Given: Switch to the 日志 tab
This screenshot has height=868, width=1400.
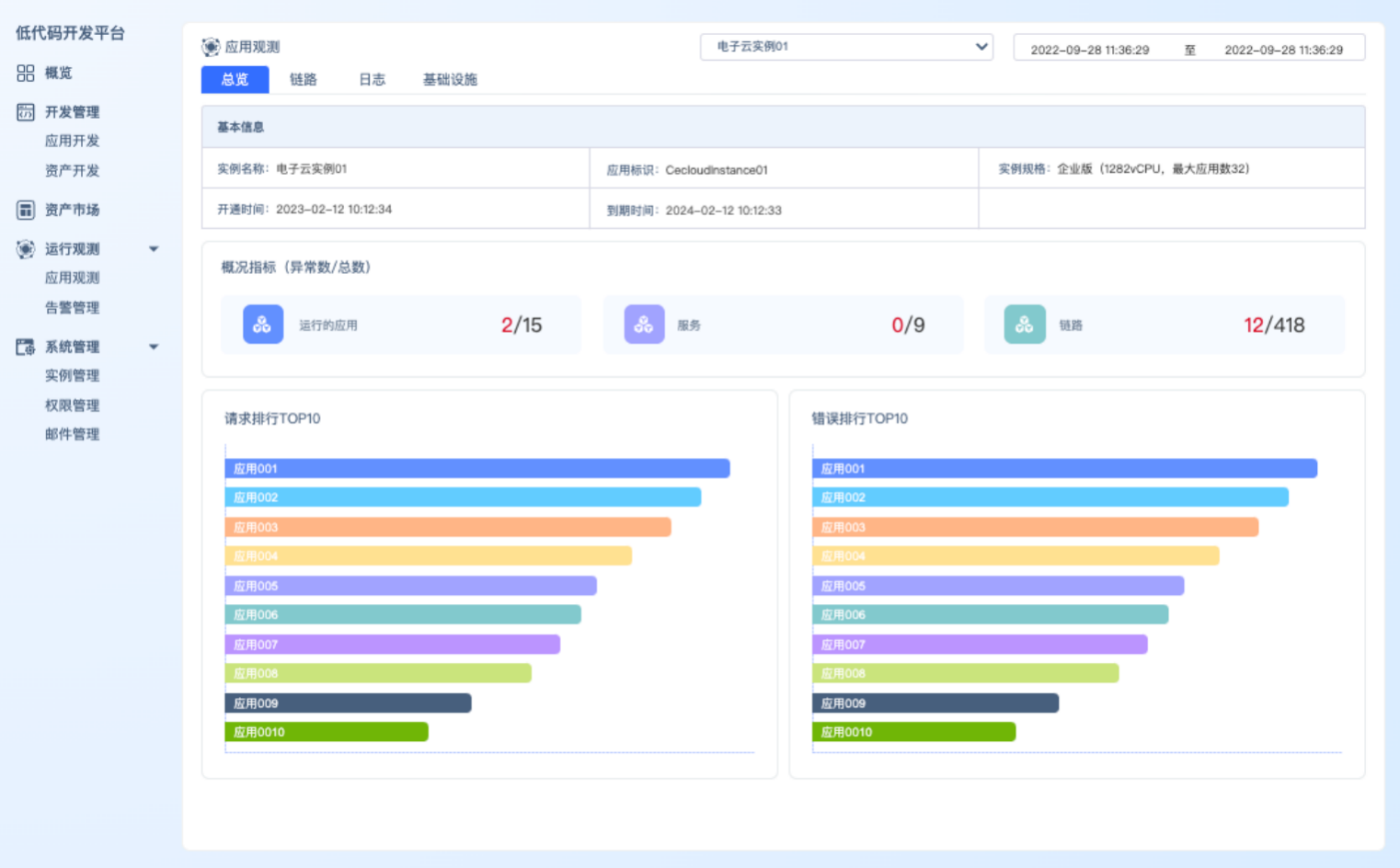Looking at the screenshot, I should pyautogui.click(x=372, y=80).
